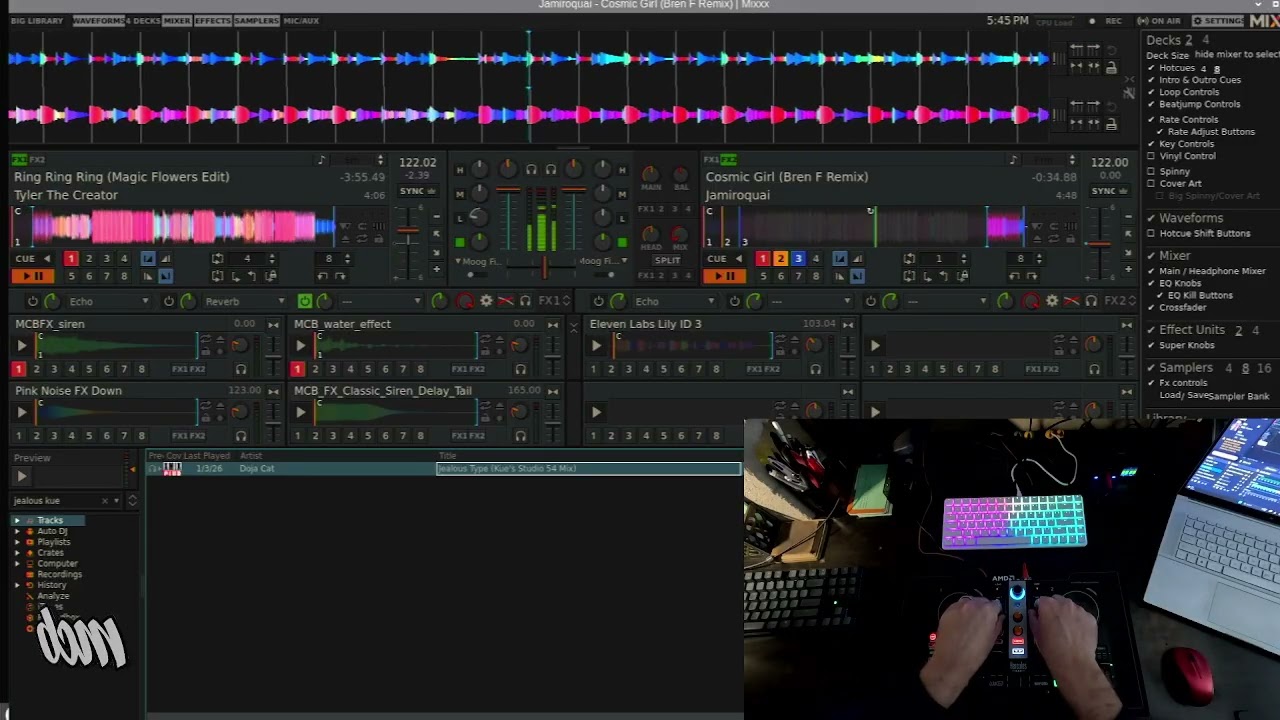The height and width of the screenshot is (720, 1280).
Task: Enable the Spinny checkbox
Action: [x=1151, y=172]
